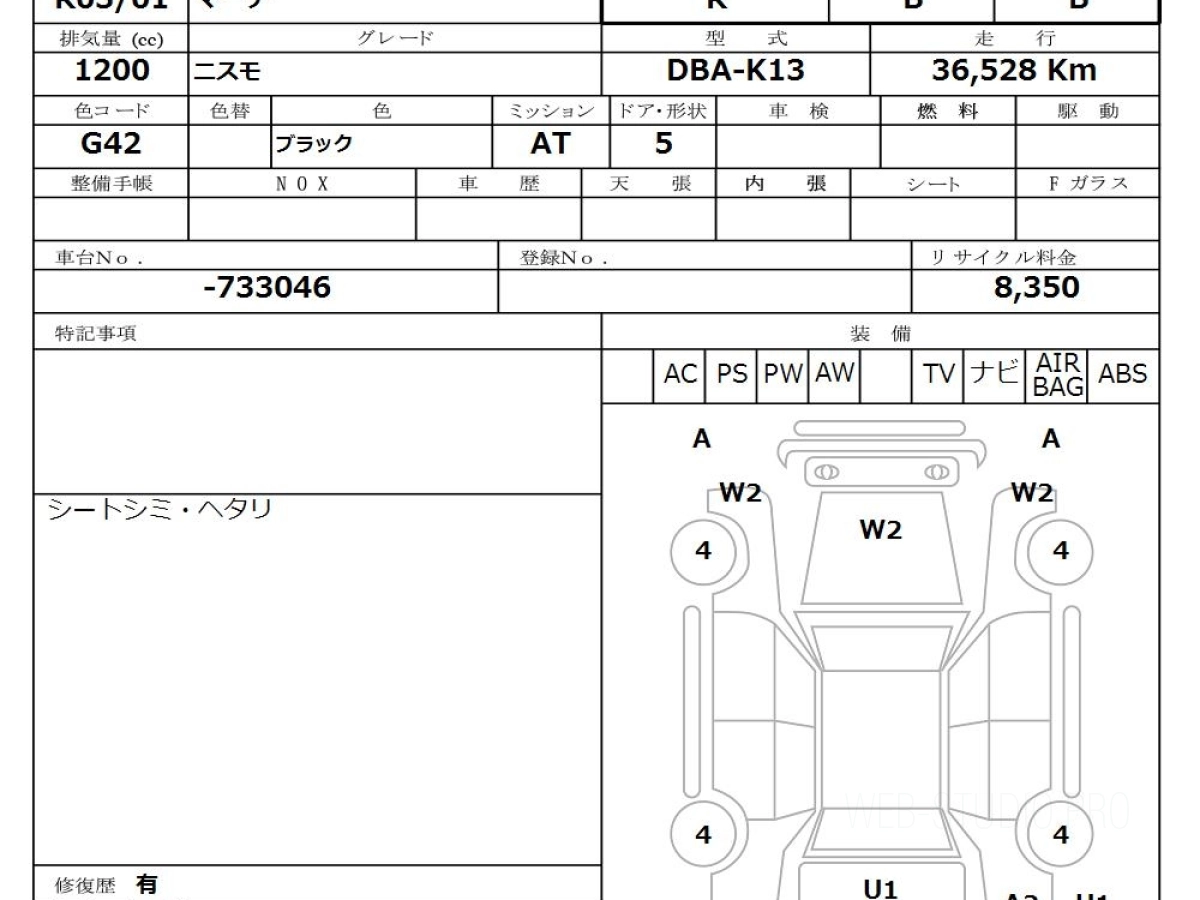
Task: Click the グレード header label
Action: 396,39
